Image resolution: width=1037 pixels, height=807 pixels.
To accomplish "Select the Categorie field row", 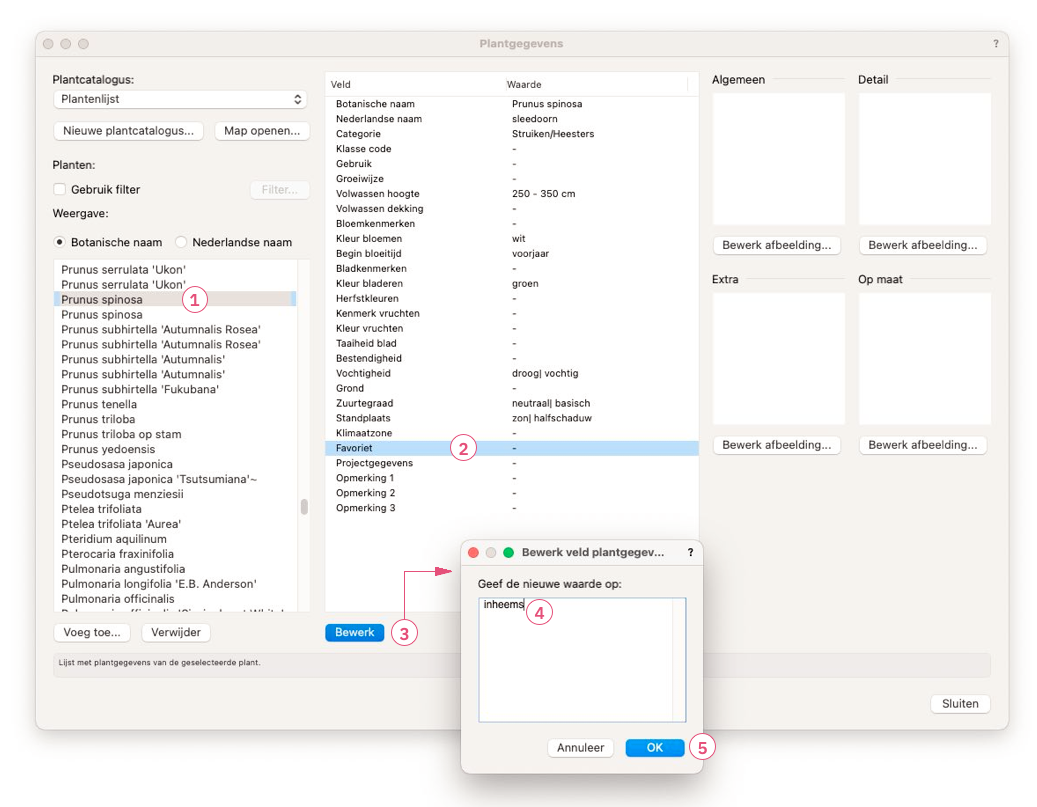I will pos(512,134).
